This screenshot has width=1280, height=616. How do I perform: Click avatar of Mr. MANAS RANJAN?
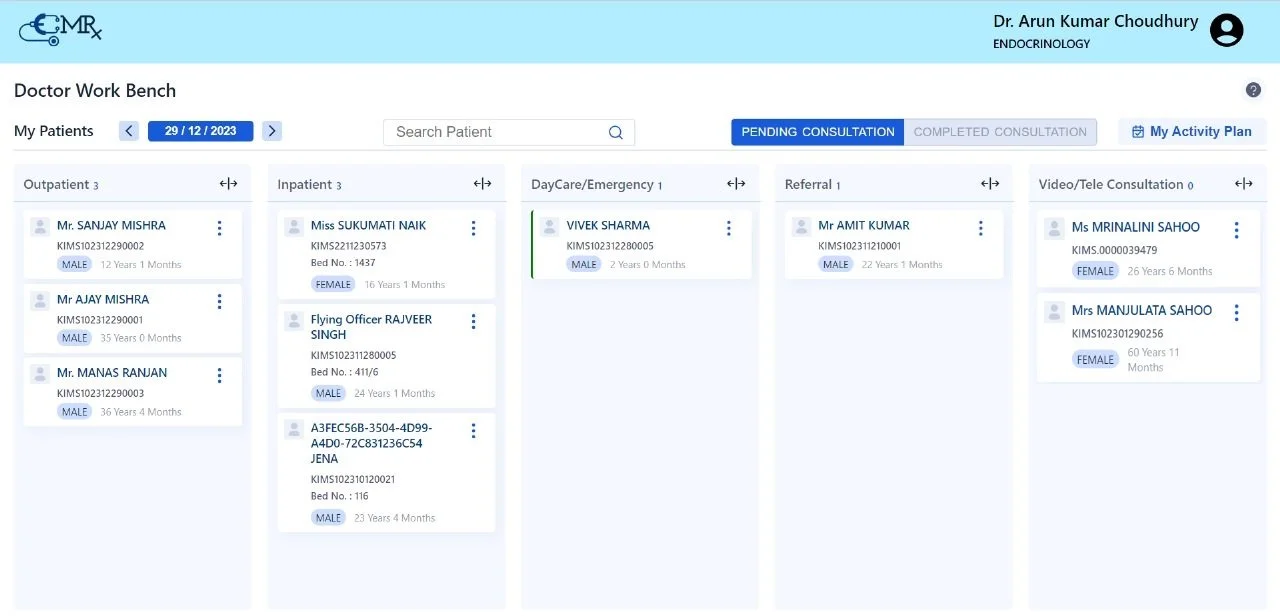(x=40, y=374)
